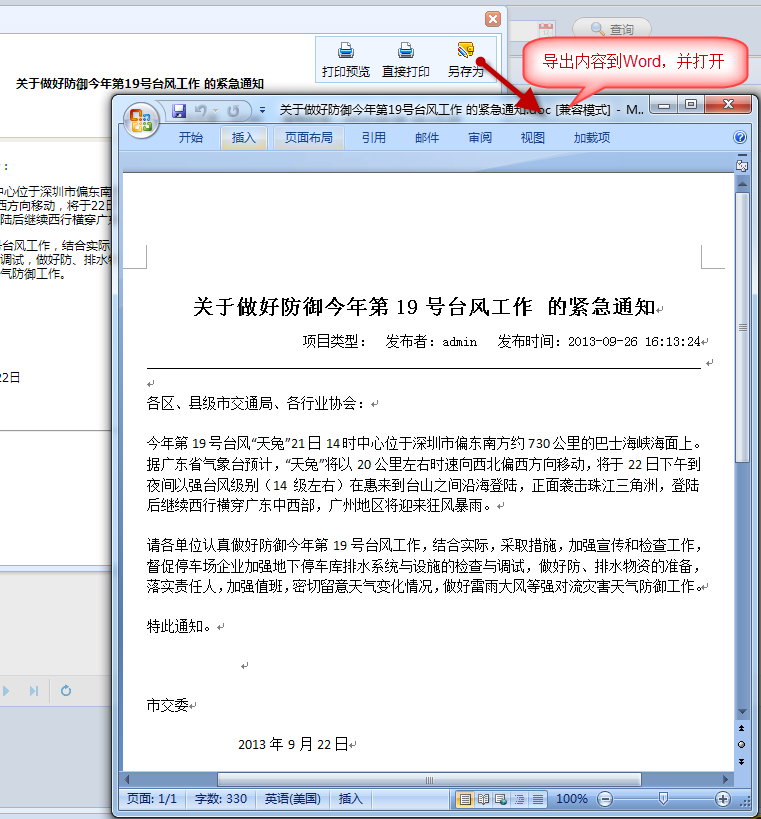This screenshot has height=819, width=761.
Task: Open the 审阅 ribbon tab
Action: pos(480,138)
